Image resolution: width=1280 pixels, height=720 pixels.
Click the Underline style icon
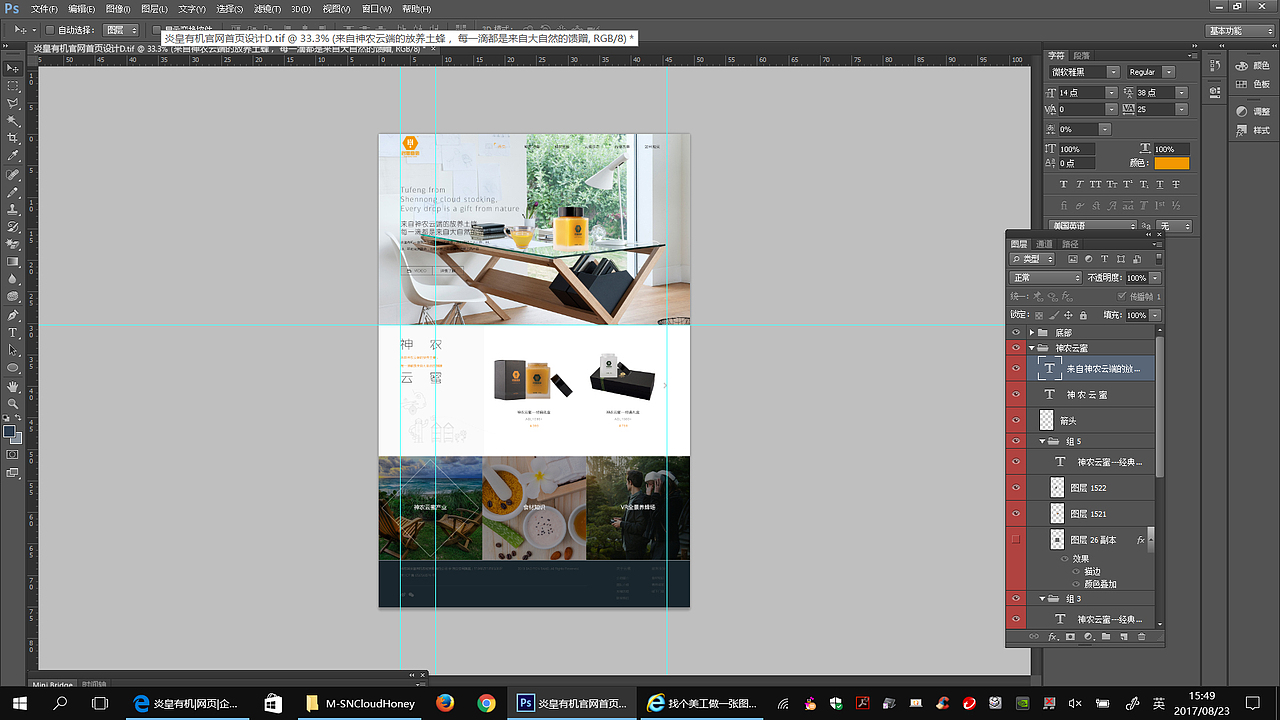coord(1160,184)
